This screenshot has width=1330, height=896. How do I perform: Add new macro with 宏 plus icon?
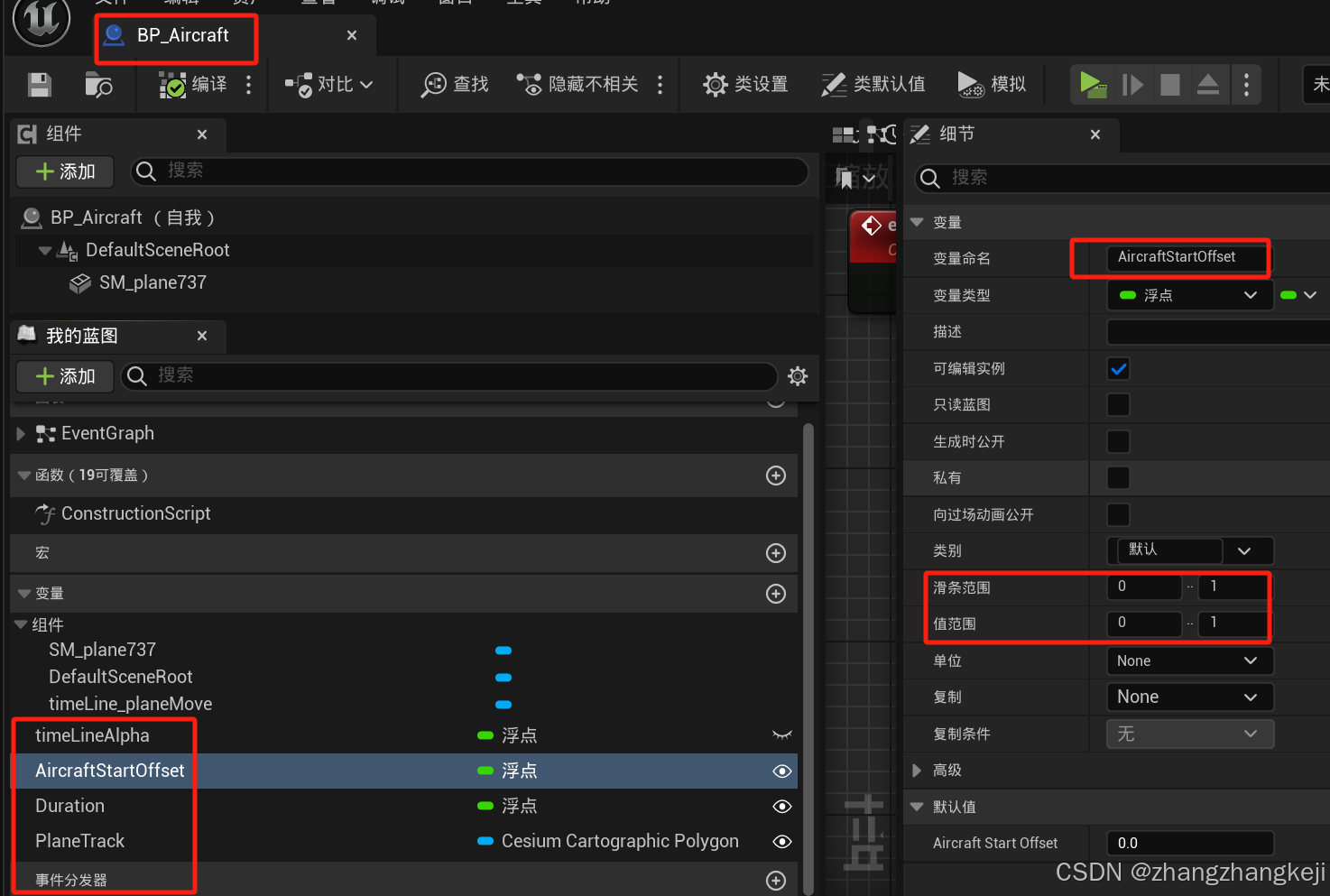(776, 553)
